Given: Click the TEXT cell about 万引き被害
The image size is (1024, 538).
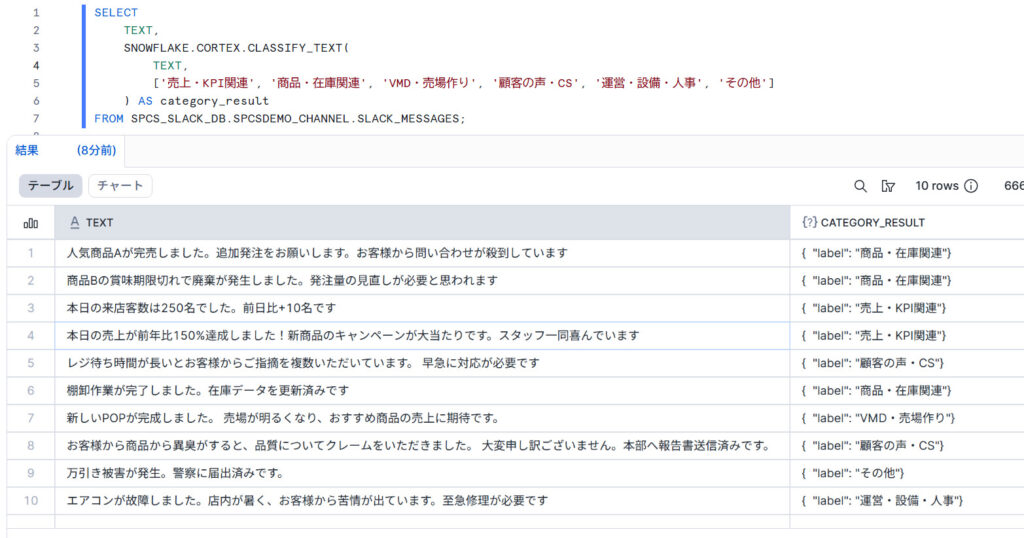Looking at the screenshot, I should [x=175, y=473].
